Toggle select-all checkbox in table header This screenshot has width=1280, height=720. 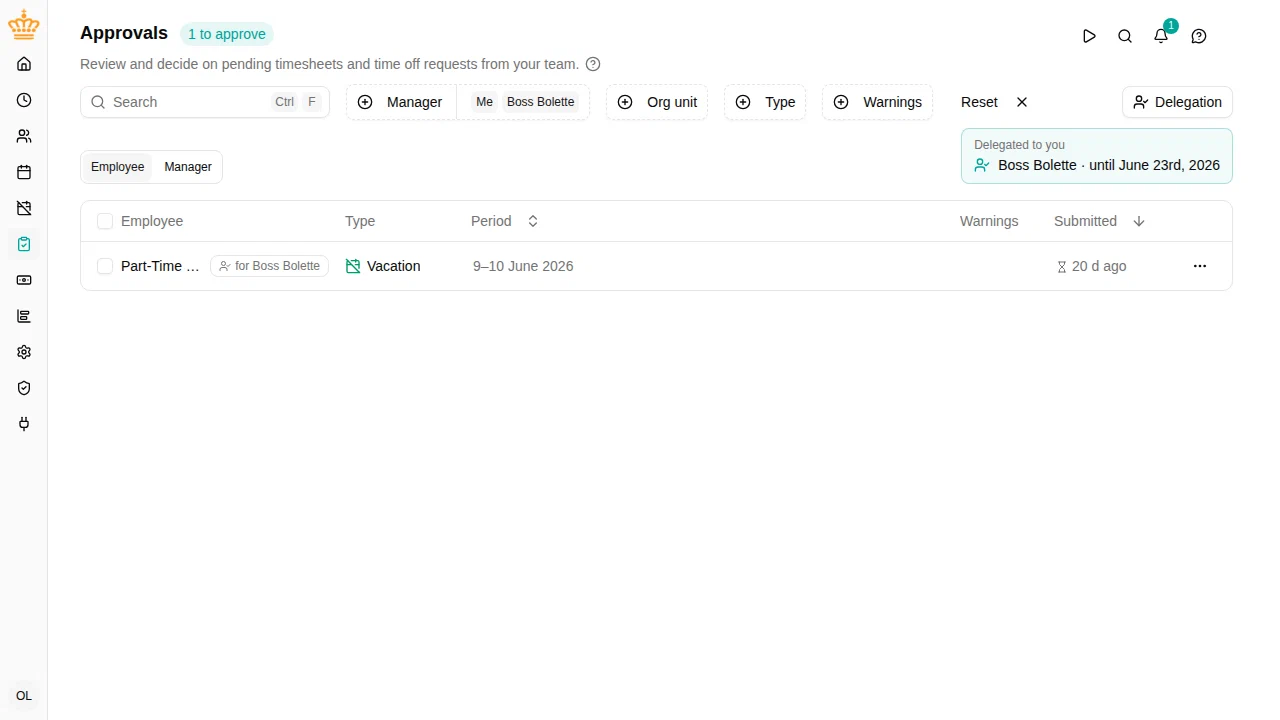(x=105, y=221)
